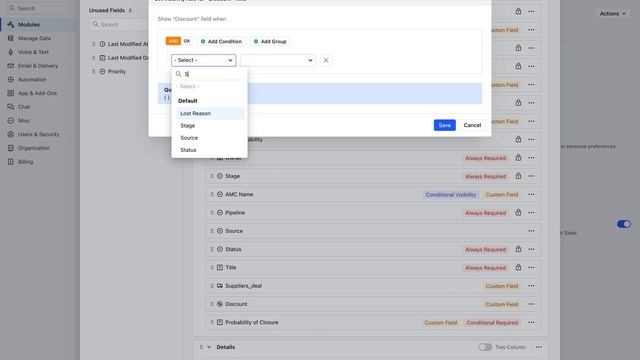The width and height of the screenshot is (640, 360).
Task: Save the visibility rule
Action: click(x=444, y=125)
